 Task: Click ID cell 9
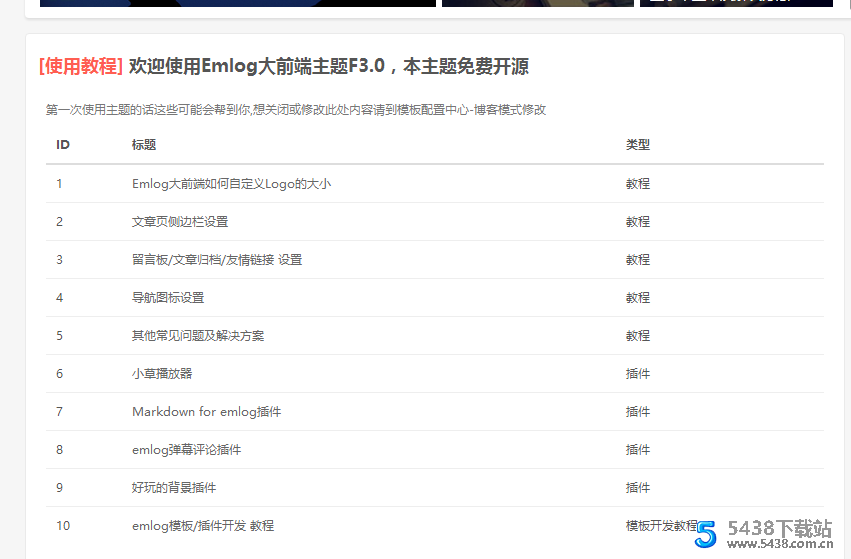click(59, 488)
